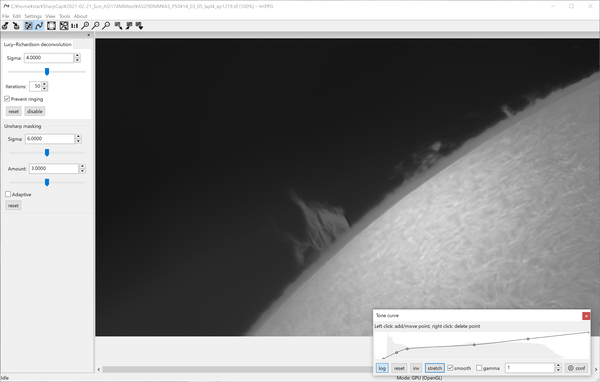The height and width of the screenshot is (382, 600).
Task: Increase gamma value with up arrow
Action: 558,366
